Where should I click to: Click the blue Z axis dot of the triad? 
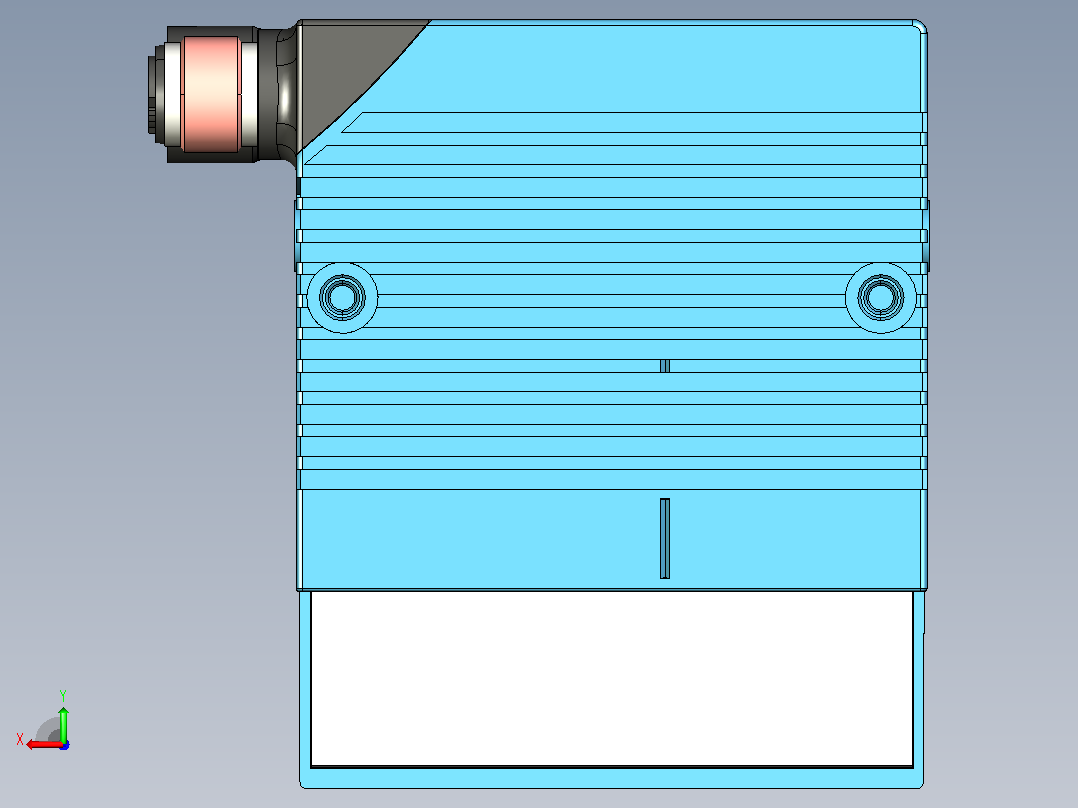pyautogui.click(x=65, y=745)
